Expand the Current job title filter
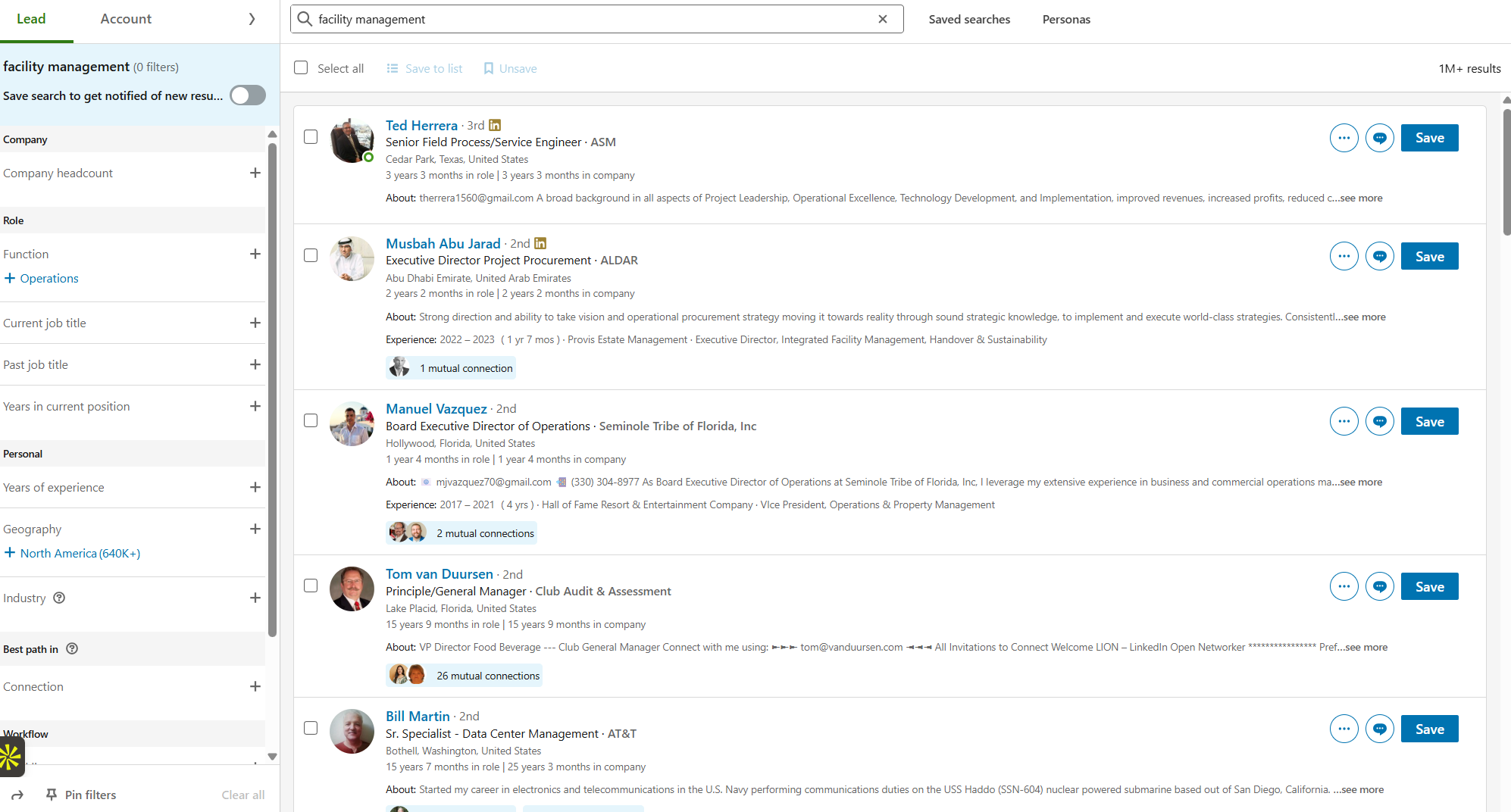This screenshot has height=812, width=1511. click(x=255, y=323)
